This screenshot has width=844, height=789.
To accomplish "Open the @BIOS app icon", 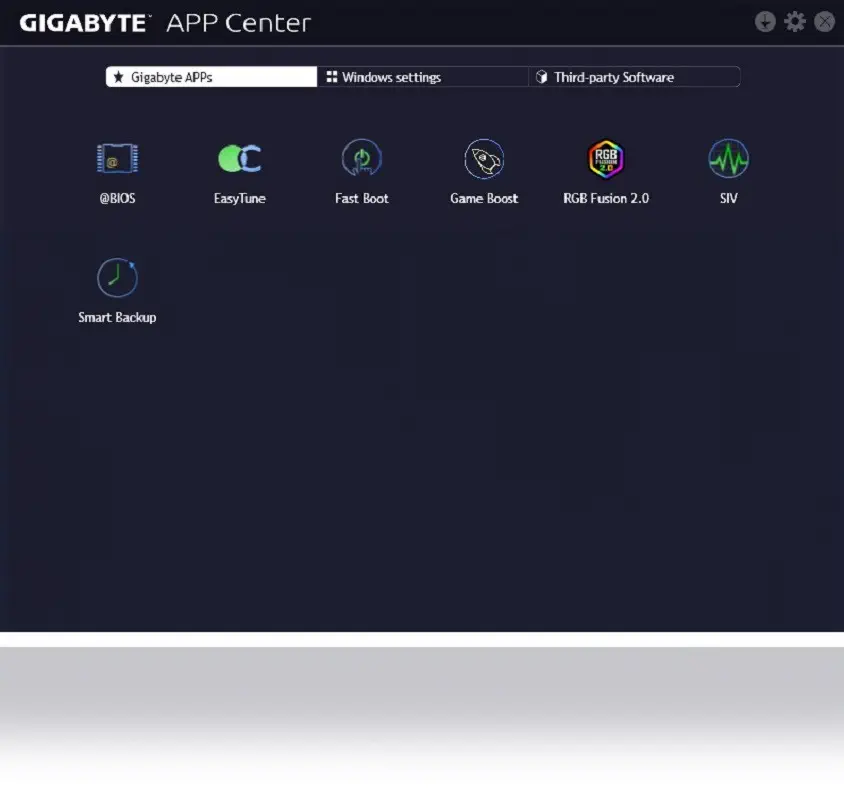I will pos(117,158).
